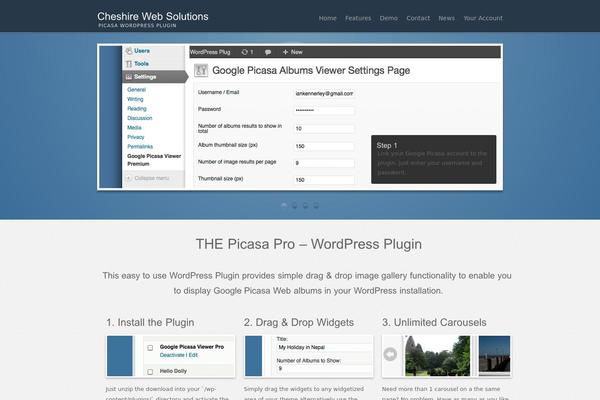Viewport: 600px width, 400px height.
Task: Click the '1. Install the Plugin' heading
Action: (150, 323)
